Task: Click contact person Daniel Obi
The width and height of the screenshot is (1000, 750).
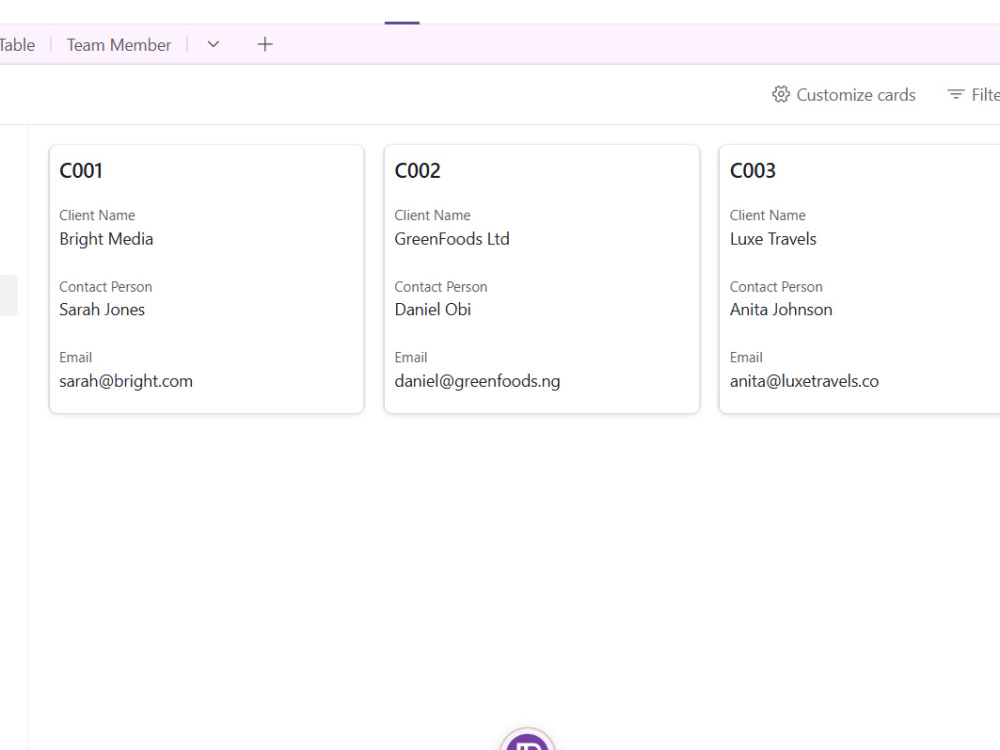Action: [432, 309]
